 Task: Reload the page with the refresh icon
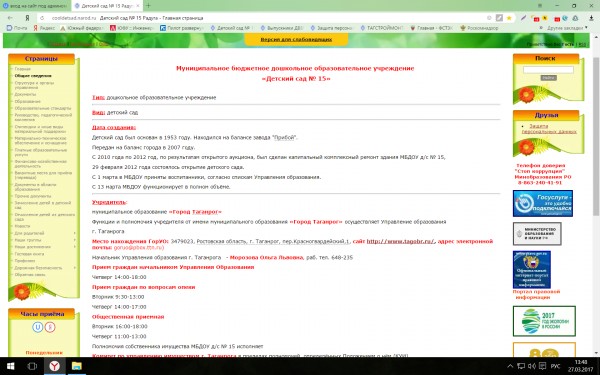pos(42,18)
